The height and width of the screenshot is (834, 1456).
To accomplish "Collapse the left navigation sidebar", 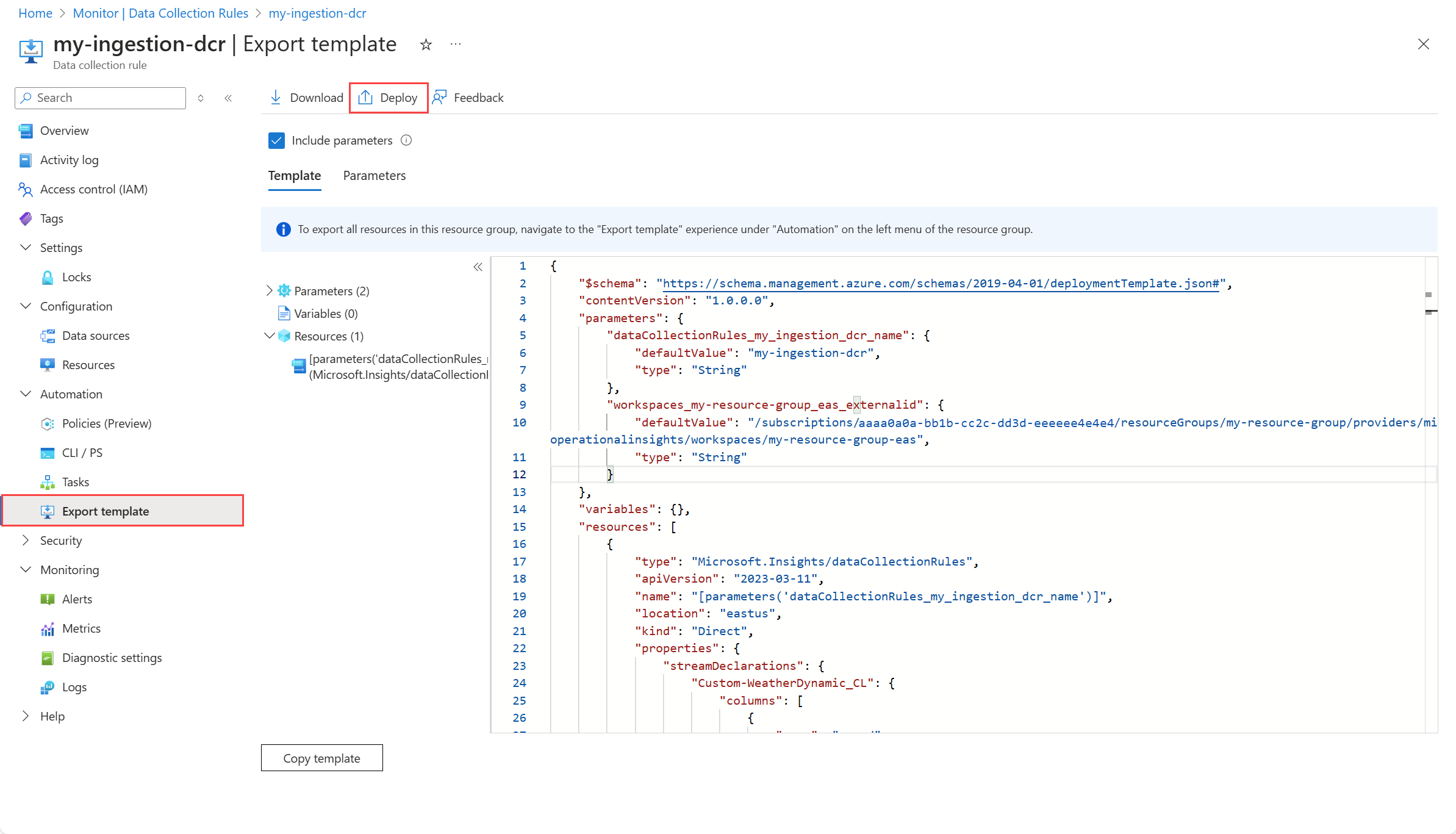I will (228, 98).
